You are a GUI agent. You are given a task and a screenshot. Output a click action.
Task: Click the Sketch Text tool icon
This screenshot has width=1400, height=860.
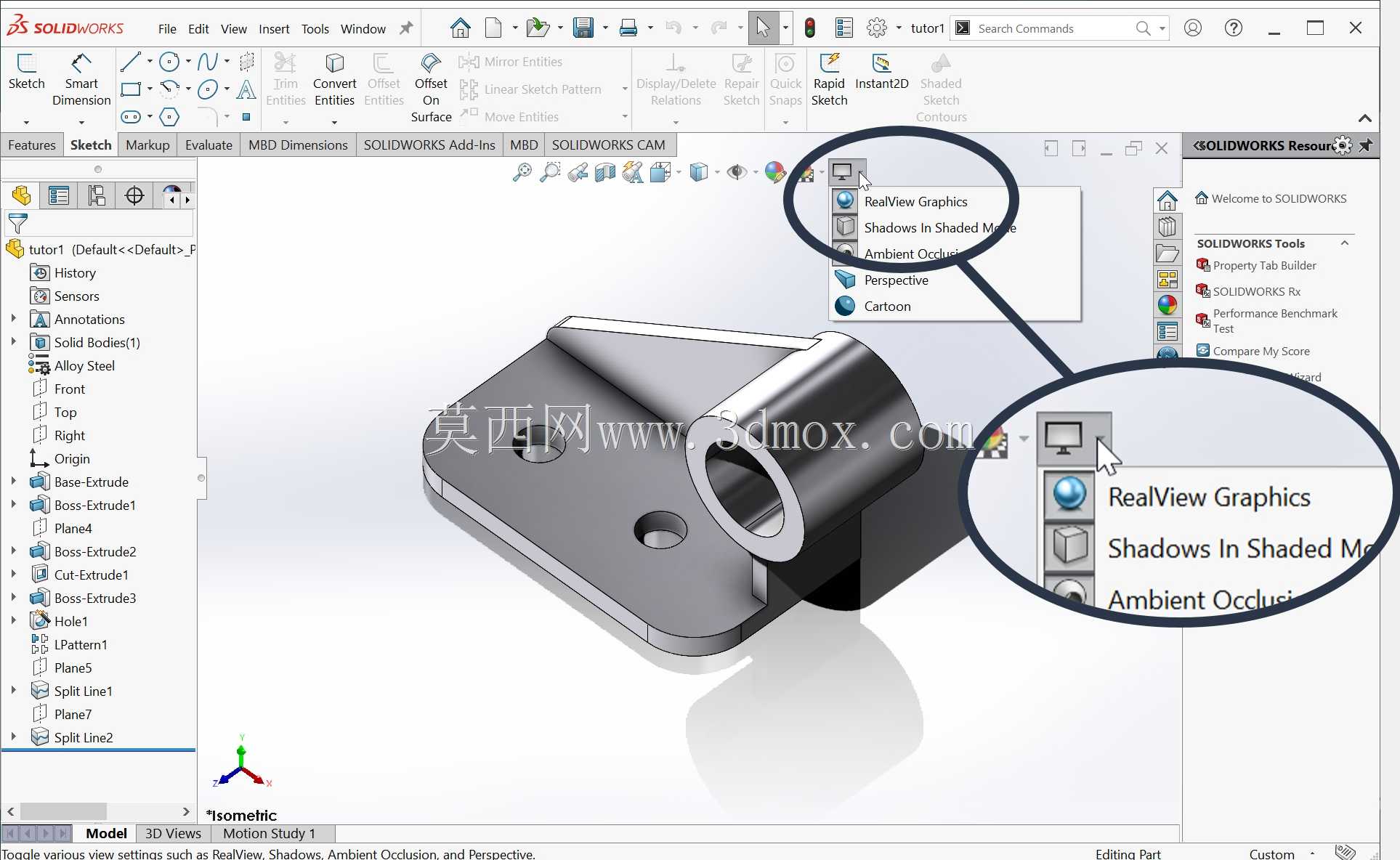point(246,89)
